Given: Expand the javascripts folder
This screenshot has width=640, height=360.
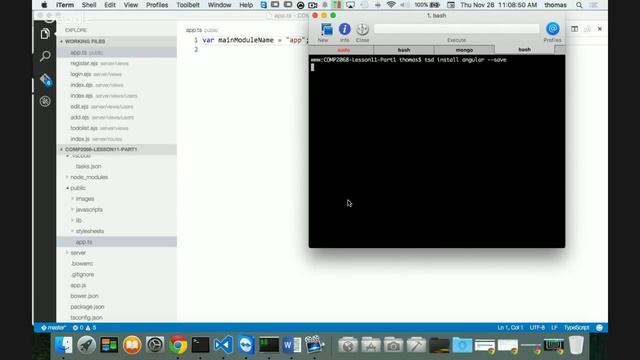Looking at the screenshot, I should (x=89, y=210).
